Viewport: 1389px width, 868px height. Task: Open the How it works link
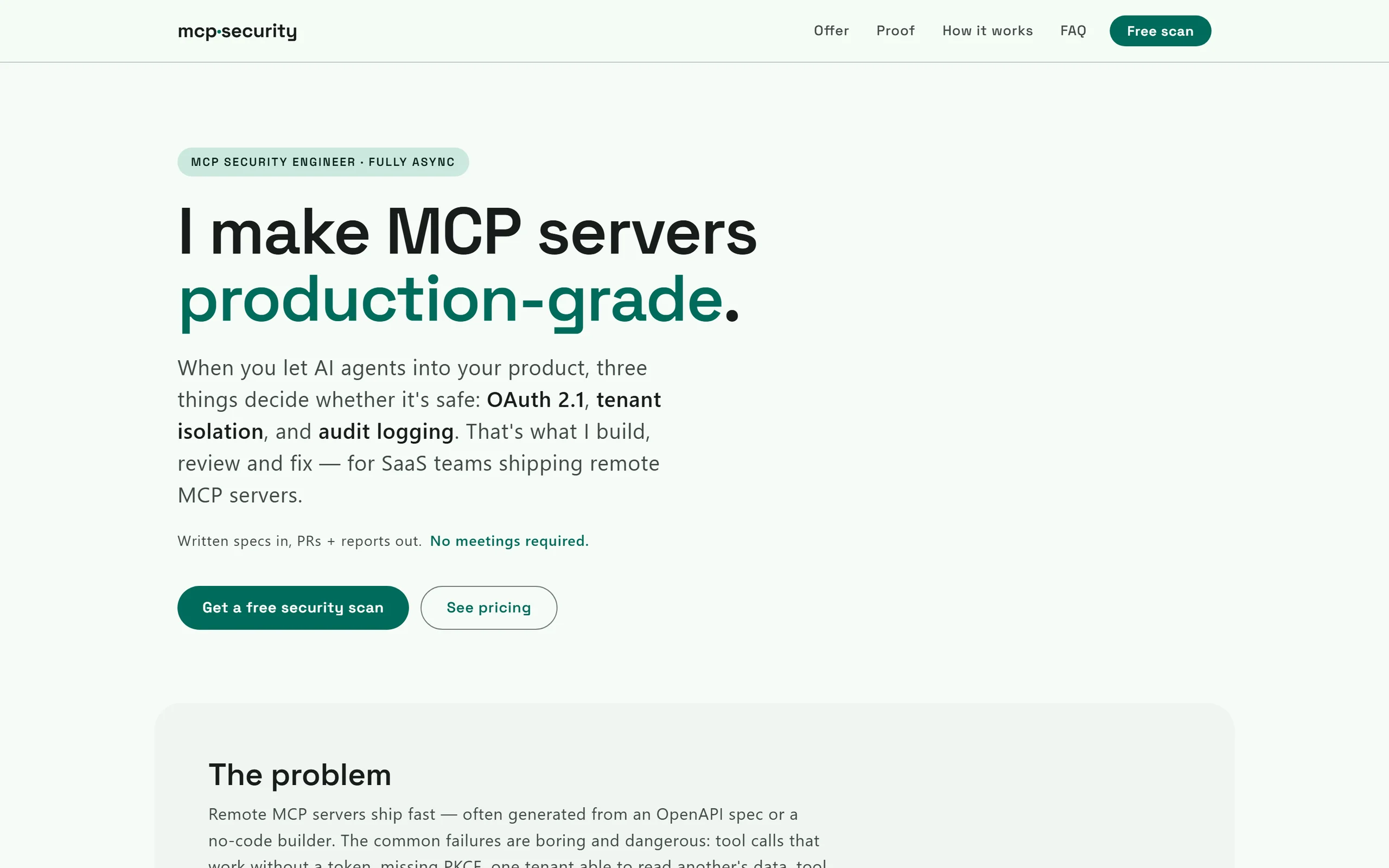[x=987, y=31]
